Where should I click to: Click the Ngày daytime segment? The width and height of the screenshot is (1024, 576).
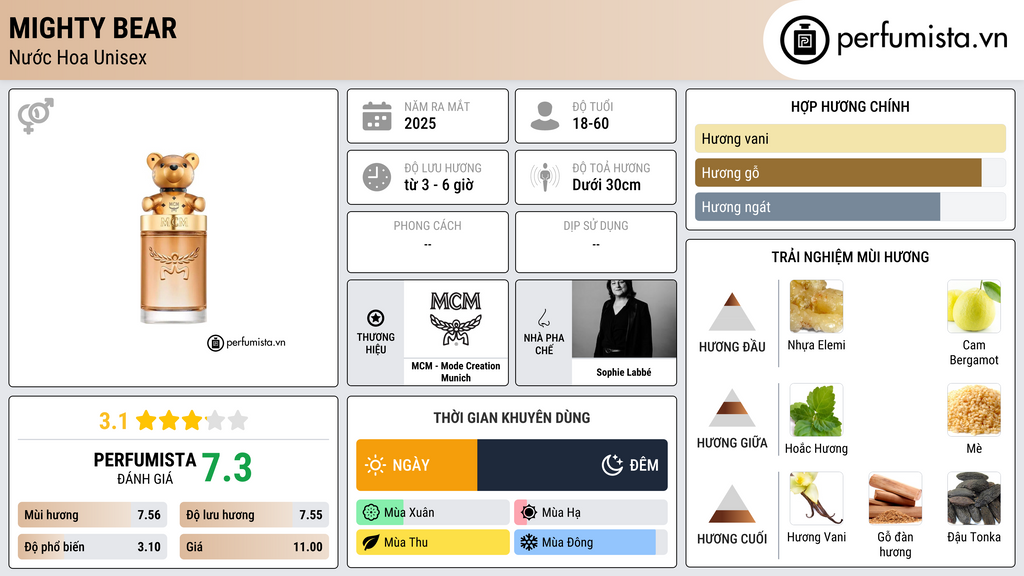pos(417,465)
